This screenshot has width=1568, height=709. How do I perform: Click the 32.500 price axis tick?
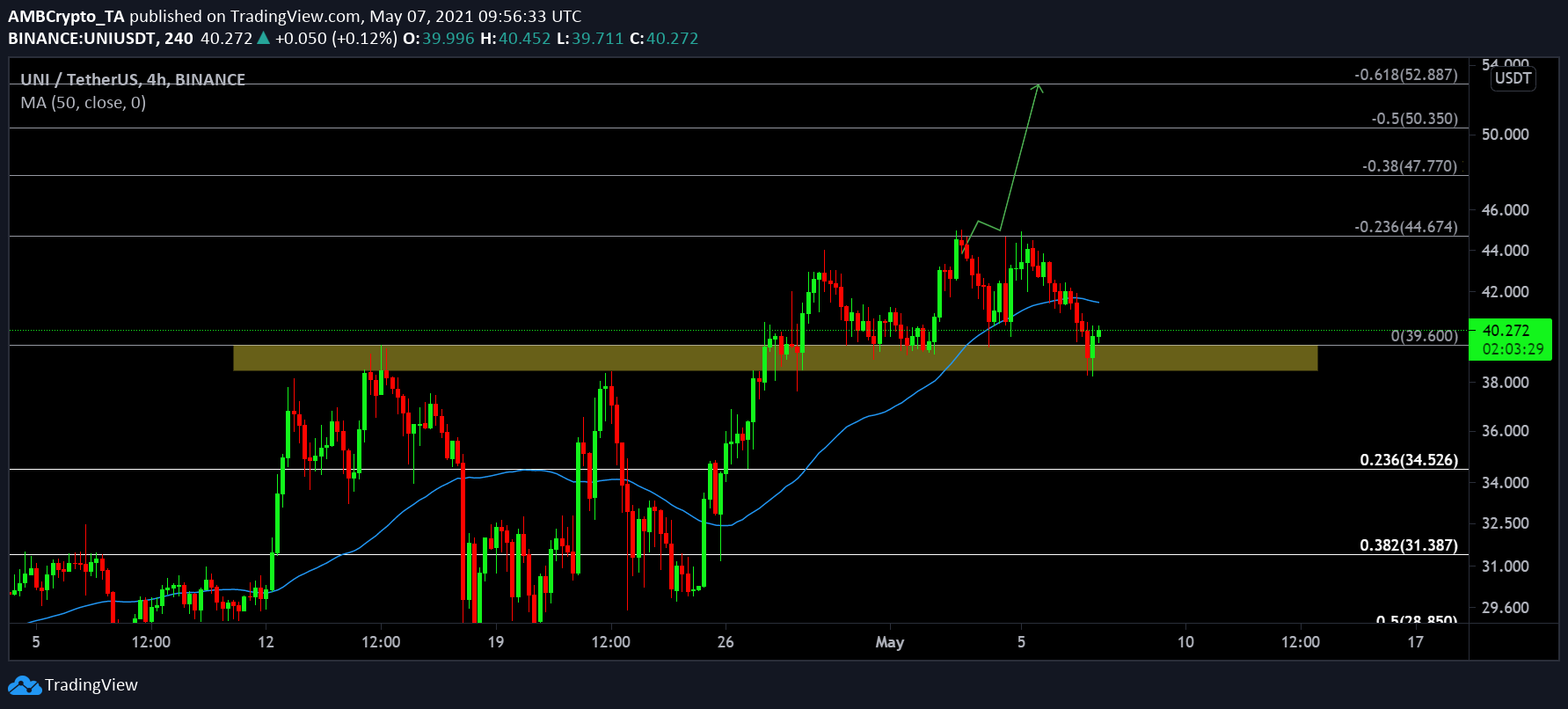[1505, 523]
